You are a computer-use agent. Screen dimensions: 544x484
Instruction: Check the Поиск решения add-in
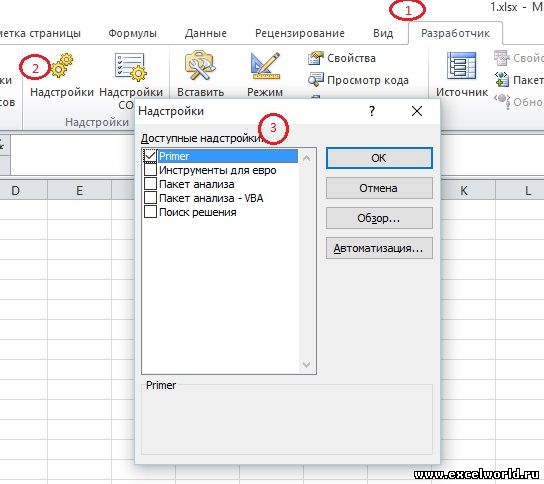(150, 212)
